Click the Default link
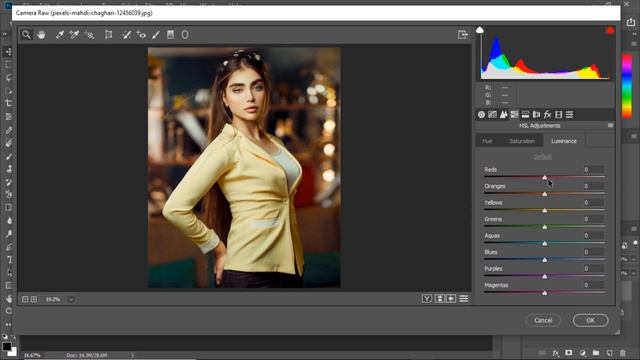Viewport: 640px width, 360px height. click(543, 157)
